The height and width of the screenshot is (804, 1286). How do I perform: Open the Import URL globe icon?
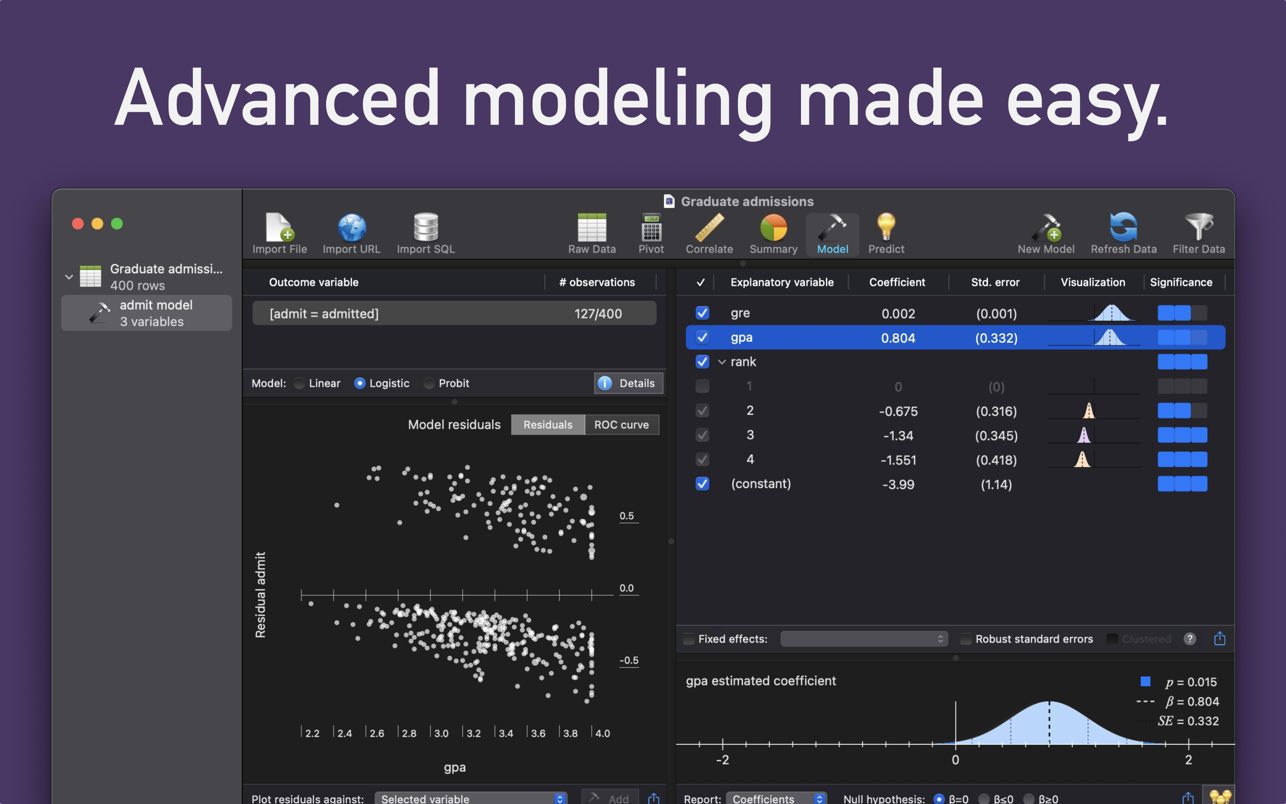tap(351, 229)
